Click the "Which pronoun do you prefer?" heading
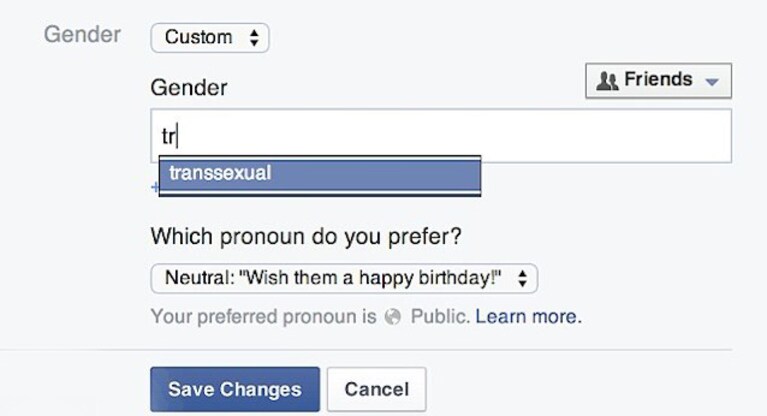Viewport: 767px width, 416px height. click(306, 236)
